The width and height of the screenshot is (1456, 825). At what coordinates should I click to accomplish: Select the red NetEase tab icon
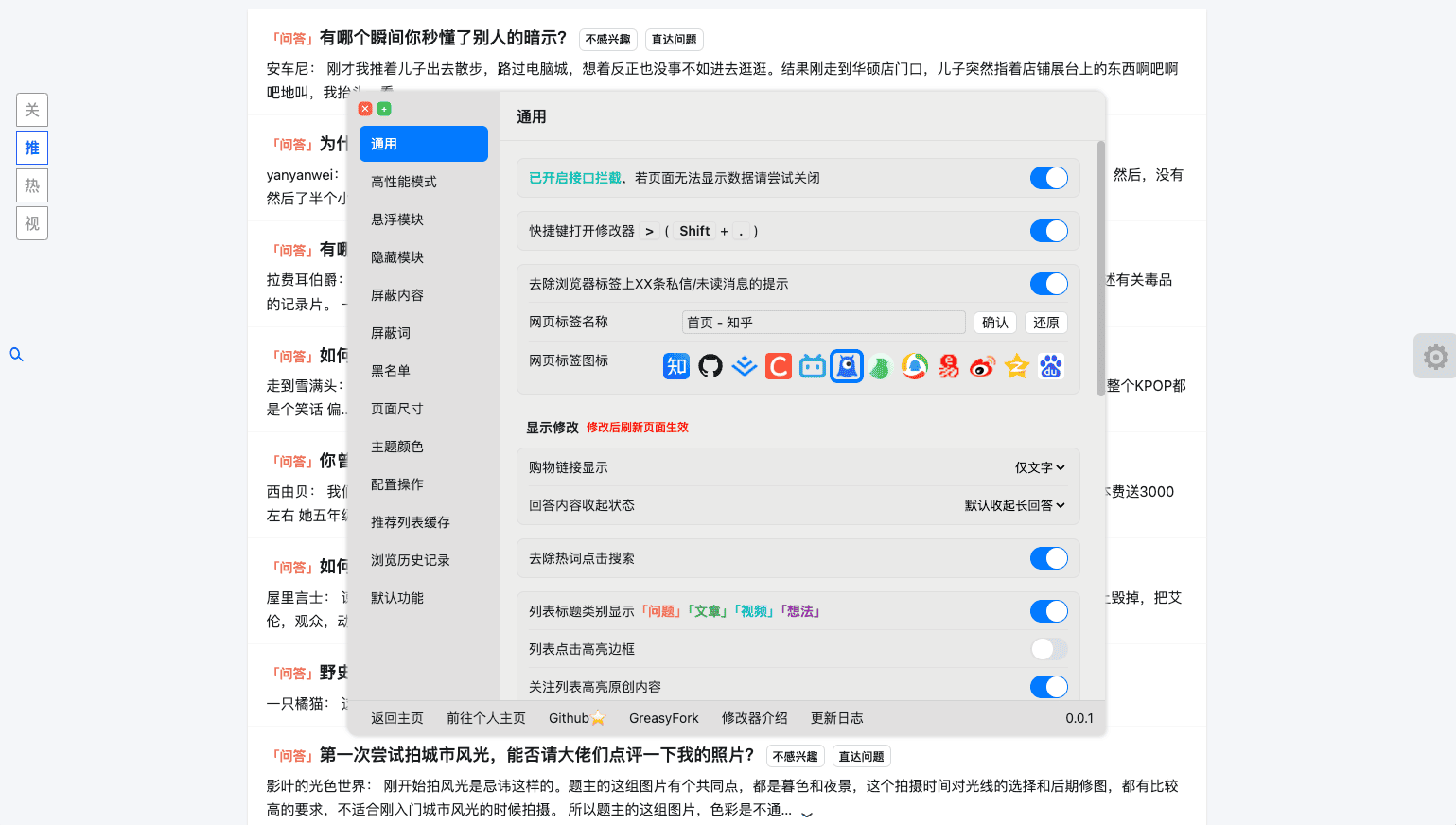tap(949, 366)
